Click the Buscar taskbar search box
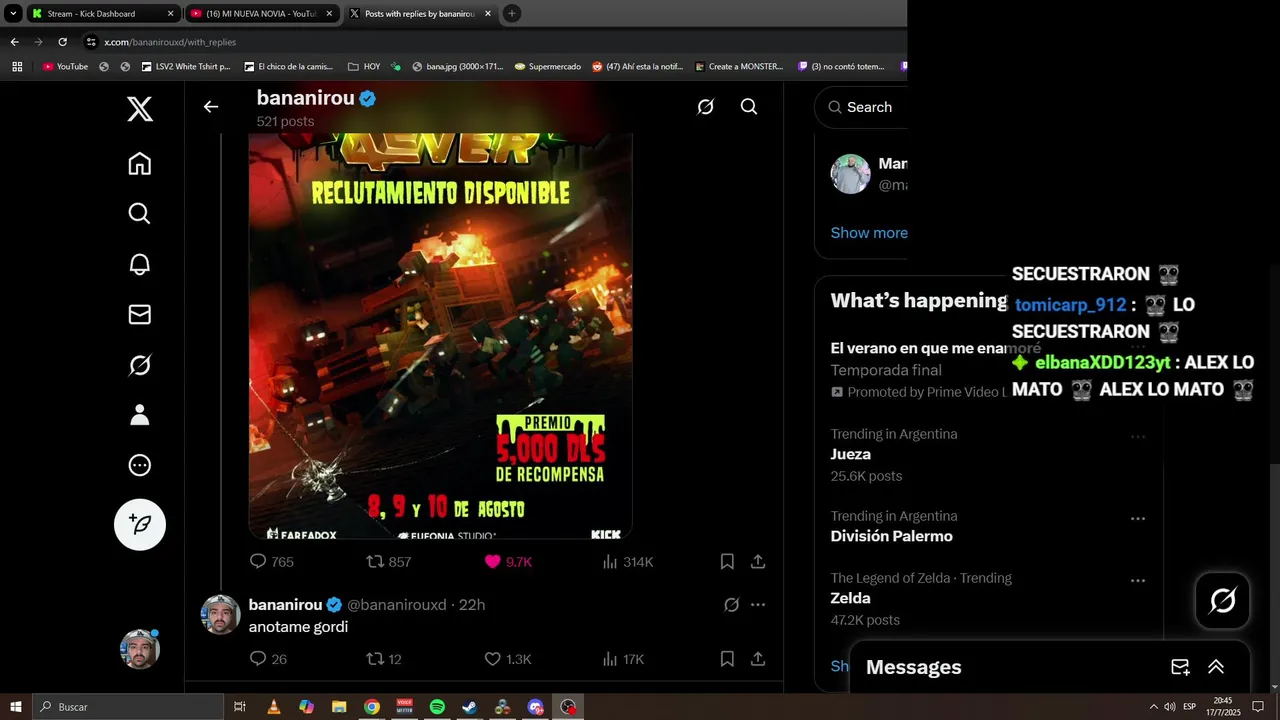The width and height of the screenshot is (1280, 720). point(128,707)
